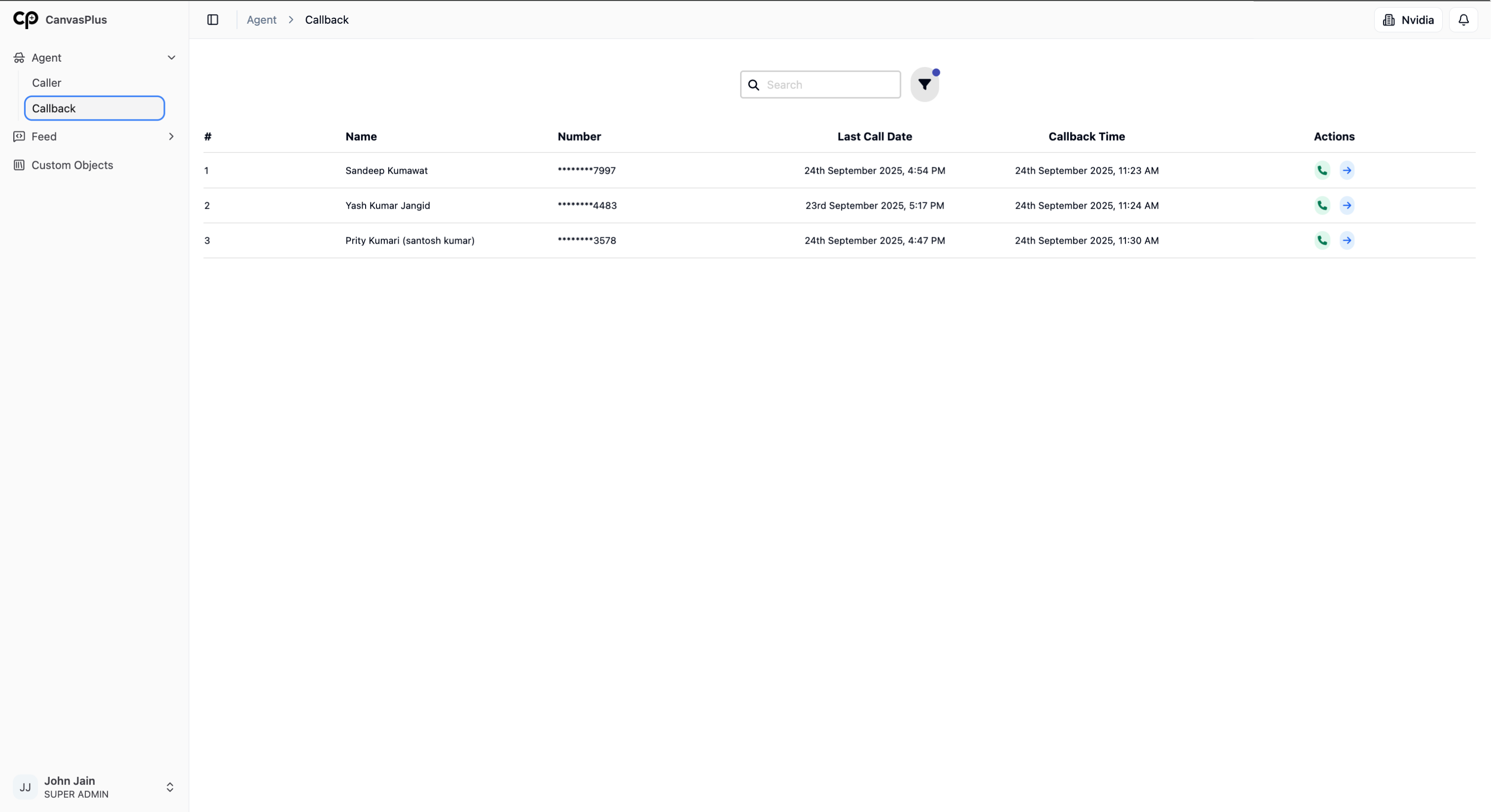Viewport: 1492px width, 812px height.
Task: Click the Agent sidebar icon
Action: (x=19, y=57)
